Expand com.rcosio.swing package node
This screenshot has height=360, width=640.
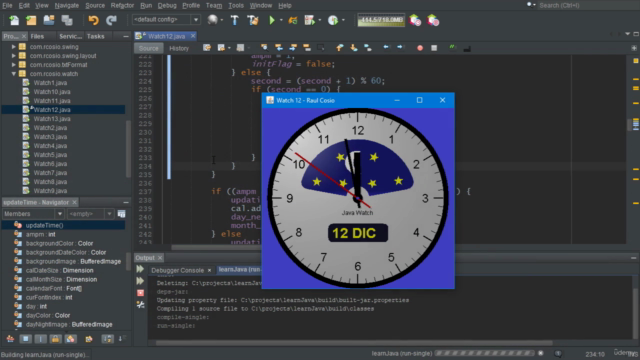[x=14, y=47]
